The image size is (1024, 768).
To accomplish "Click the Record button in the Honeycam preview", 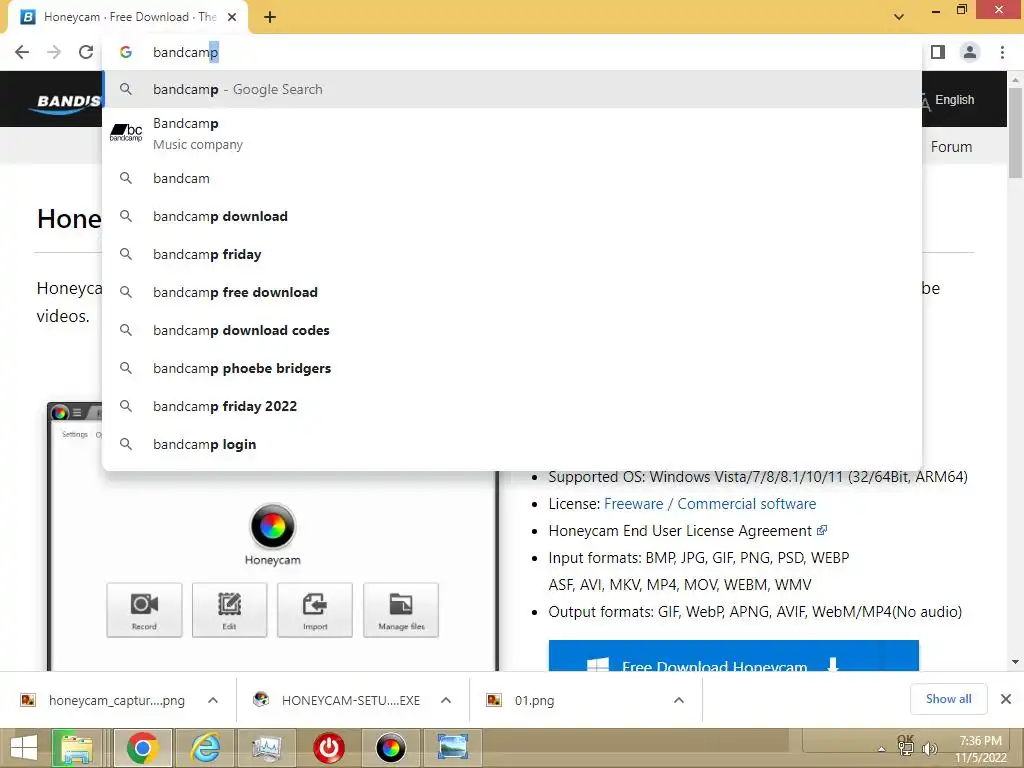I will pos(144,610).
